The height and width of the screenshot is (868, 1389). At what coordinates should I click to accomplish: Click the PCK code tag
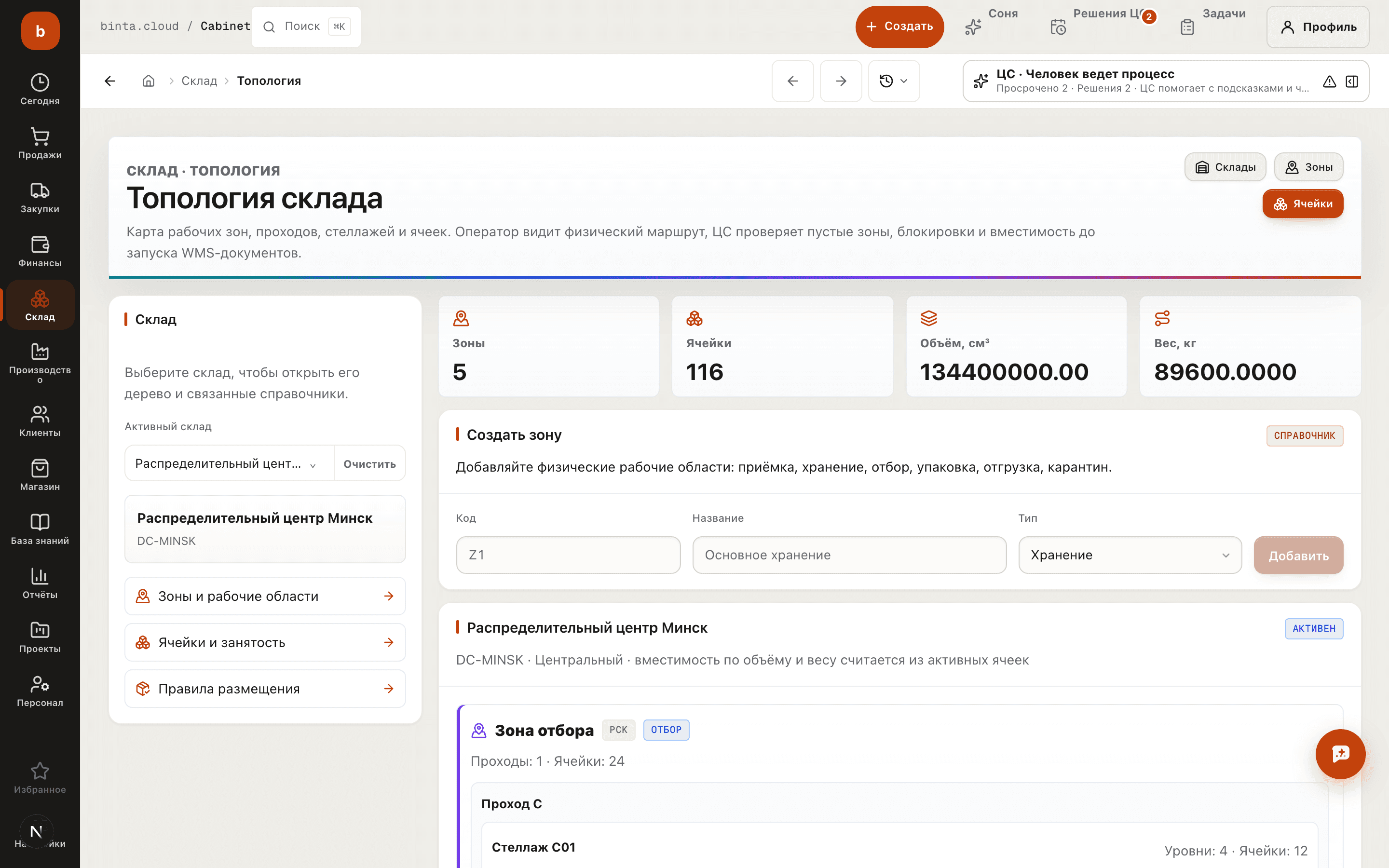(x=618, y=730)
